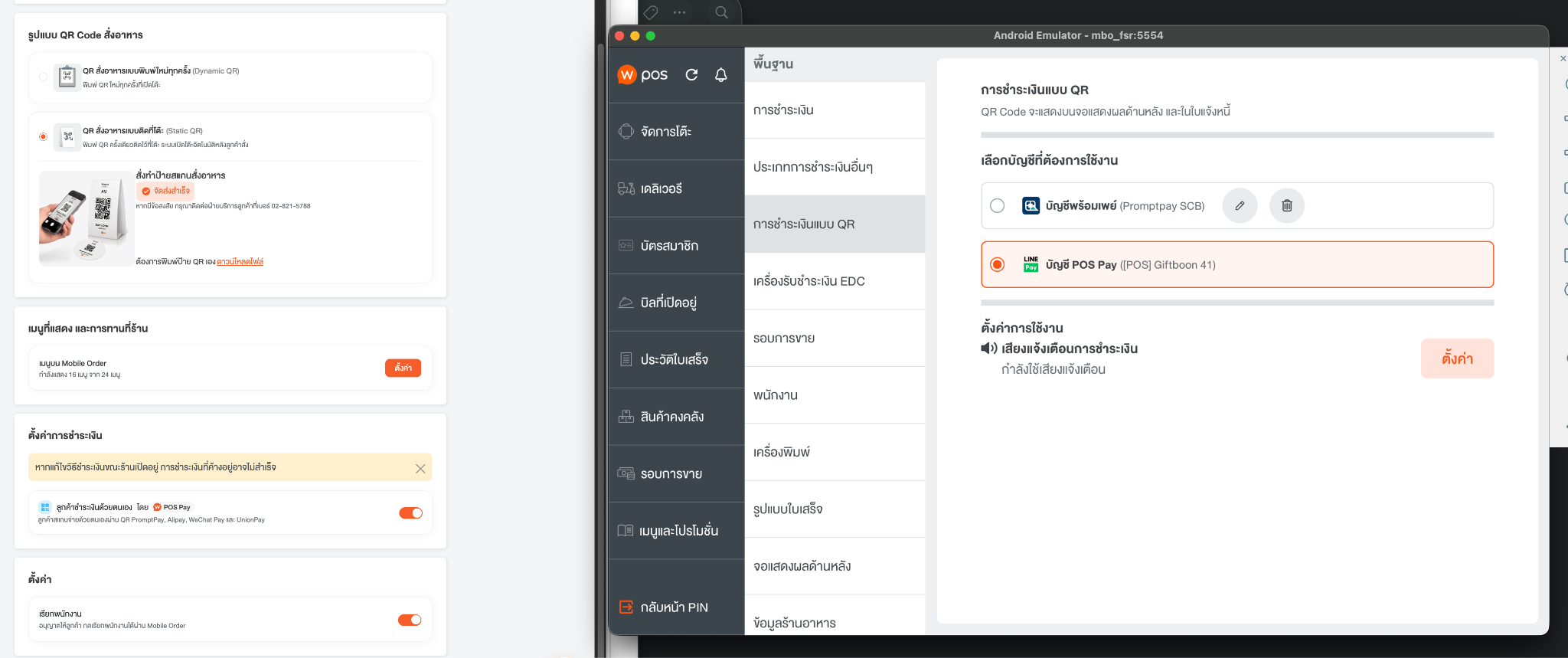Open รอบการขาย in the dark sidebar

pyautogui.click(x=677, y=473)
